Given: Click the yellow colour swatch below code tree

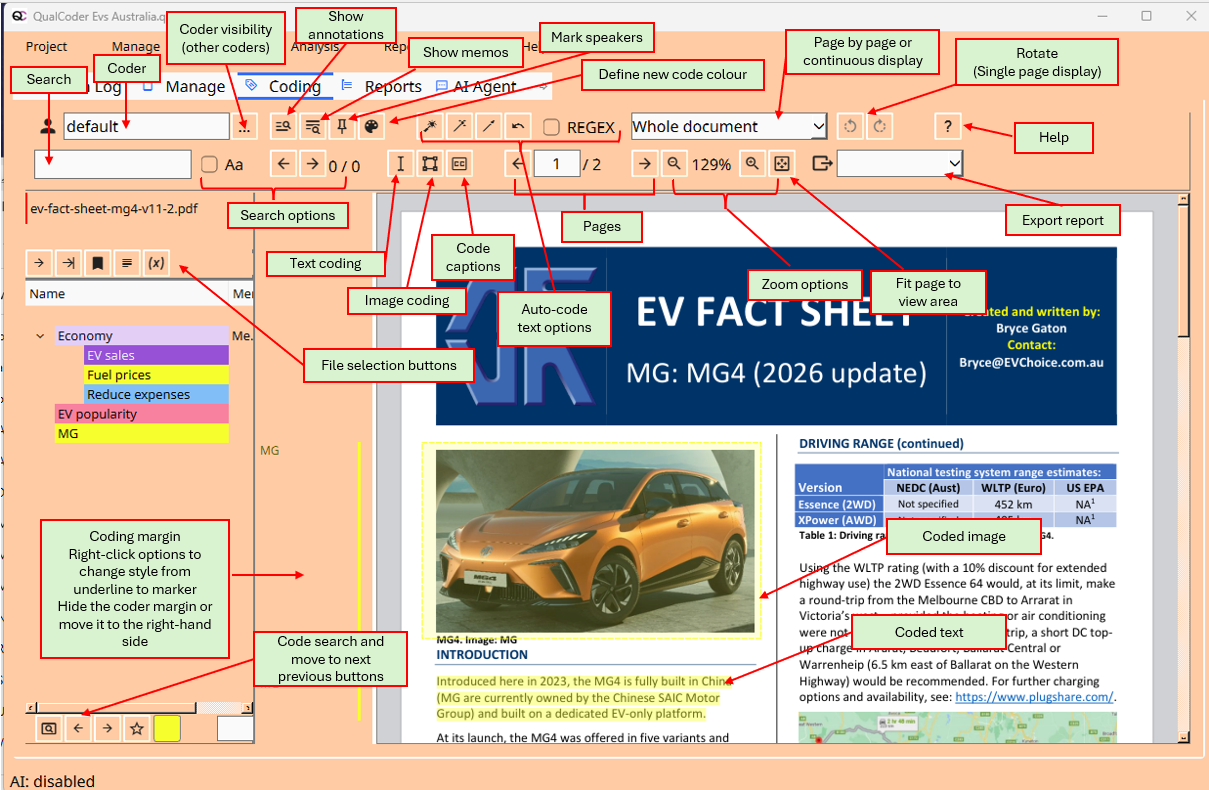Looking at the screenshot, I should [x=167, y=729].
